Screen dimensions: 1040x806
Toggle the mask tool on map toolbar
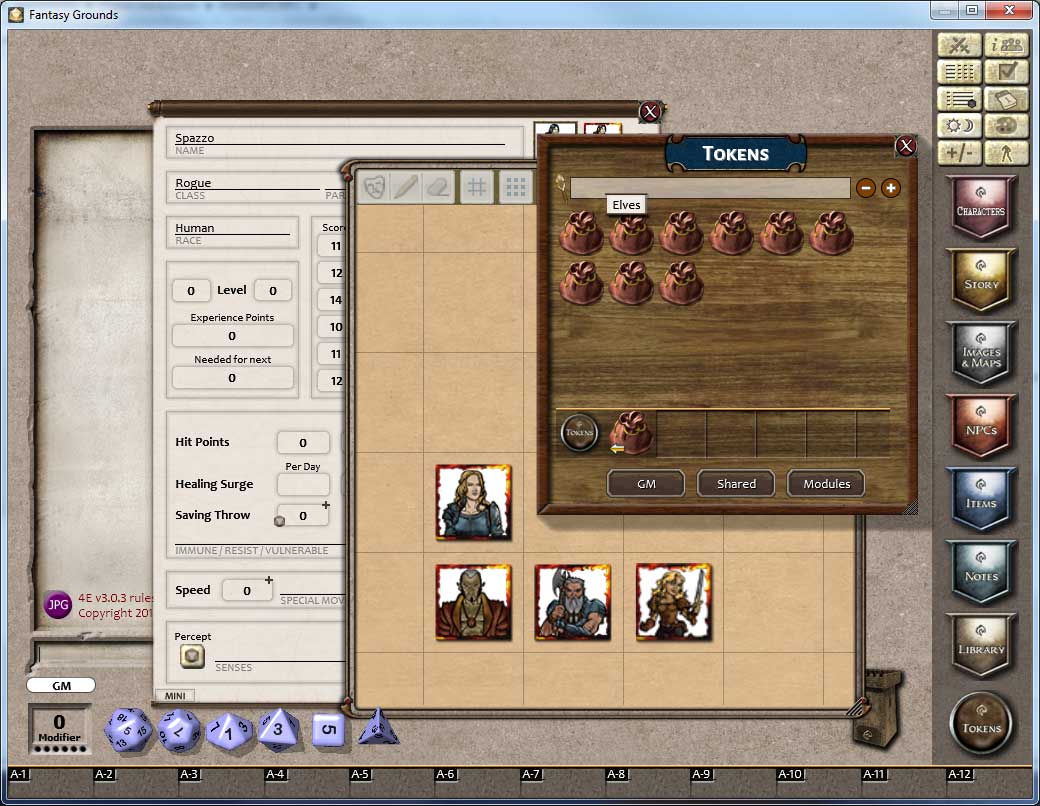[374, 188]
